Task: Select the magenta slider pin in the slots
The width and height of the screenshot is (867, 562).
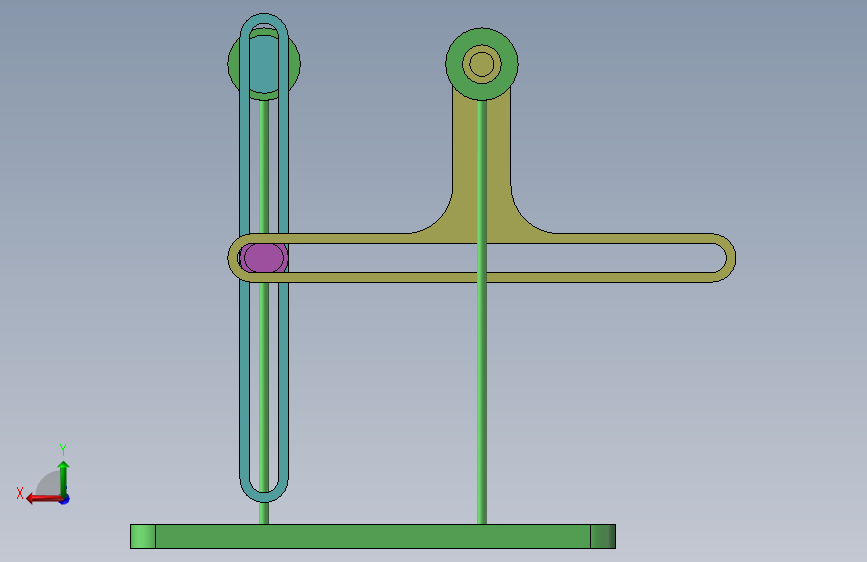Action: coord(264,258)
